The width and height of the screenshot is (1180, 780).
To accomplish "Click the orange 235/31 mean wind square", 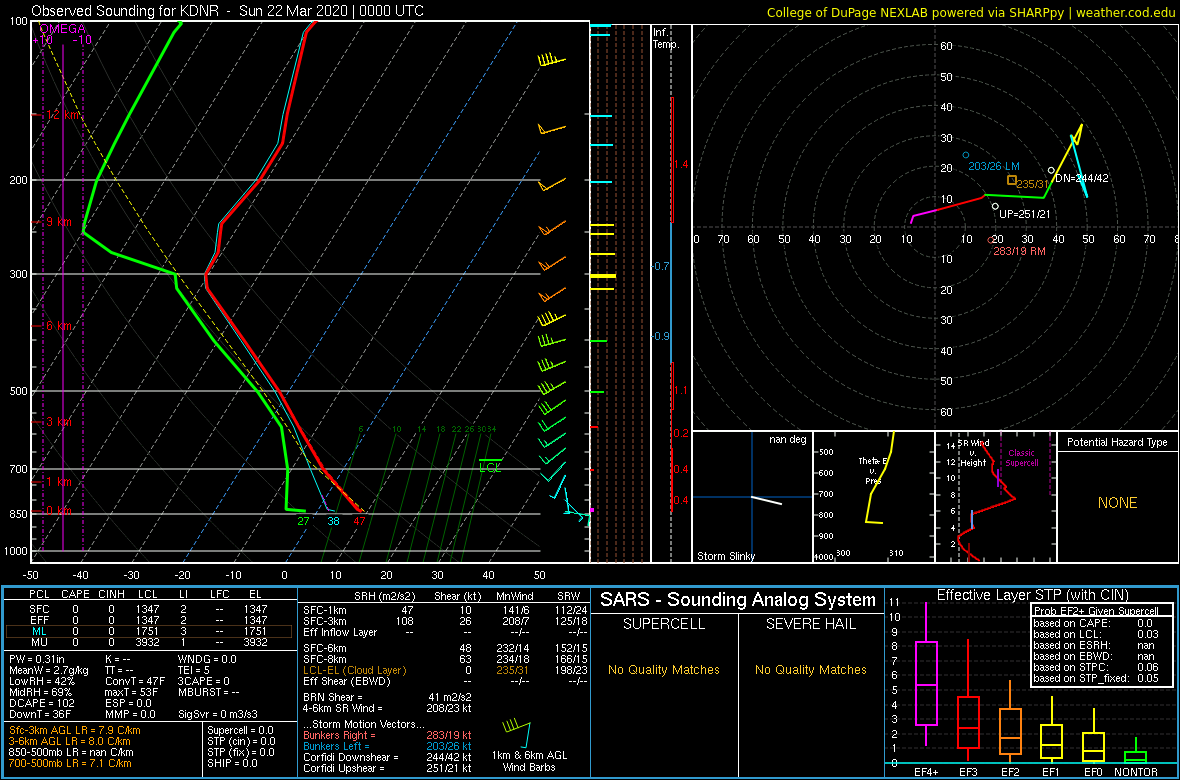I will [1011, 180].
